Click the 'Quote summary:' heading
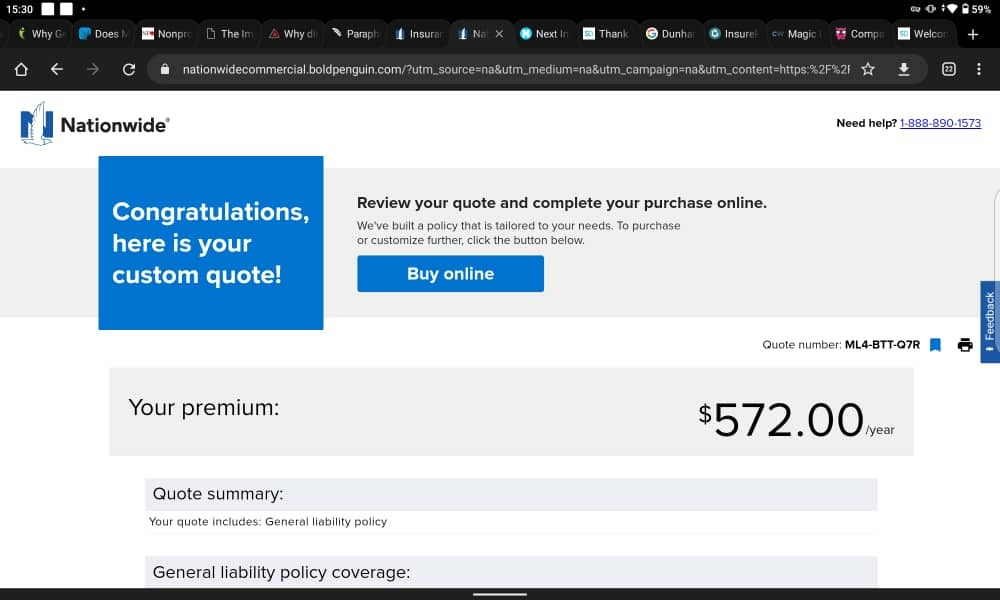The image size is (1000, 600). tap(218, 494)
